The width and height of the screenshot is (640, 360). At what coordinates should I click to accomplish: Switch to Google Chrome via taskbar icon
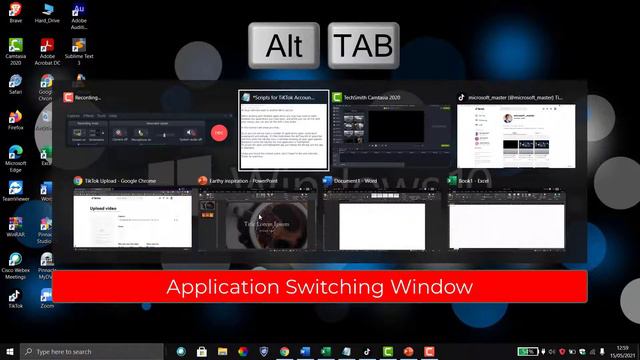[284, 351]
